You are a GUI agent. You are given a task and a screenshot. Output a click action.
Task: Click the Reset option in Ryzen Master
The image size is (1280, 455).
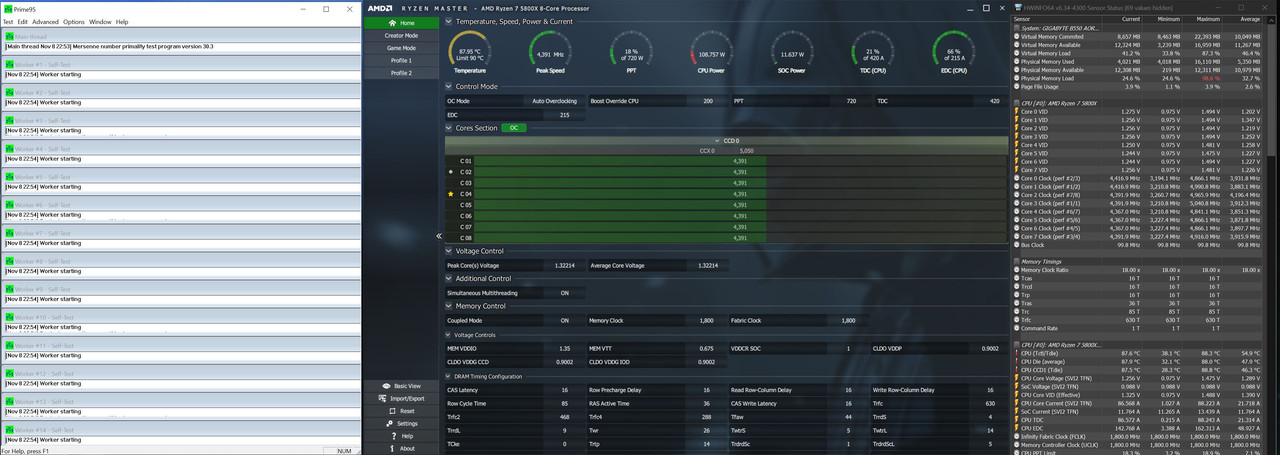[401, 411]
